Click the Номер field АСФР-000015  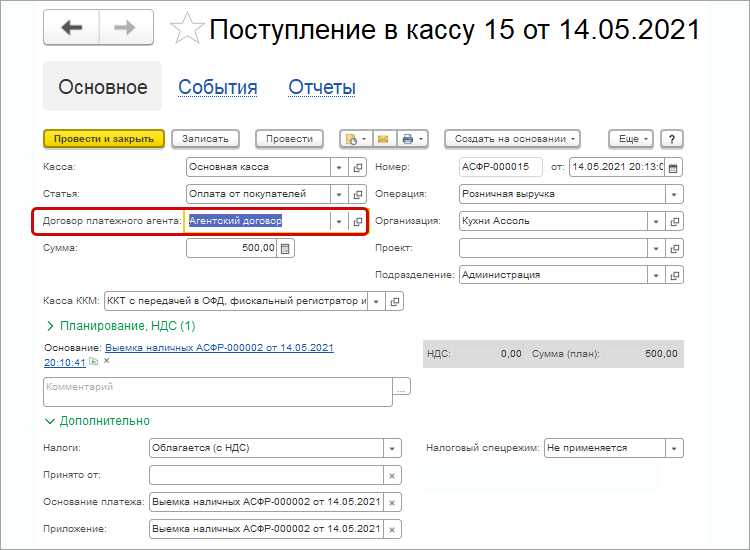[501, 167]
